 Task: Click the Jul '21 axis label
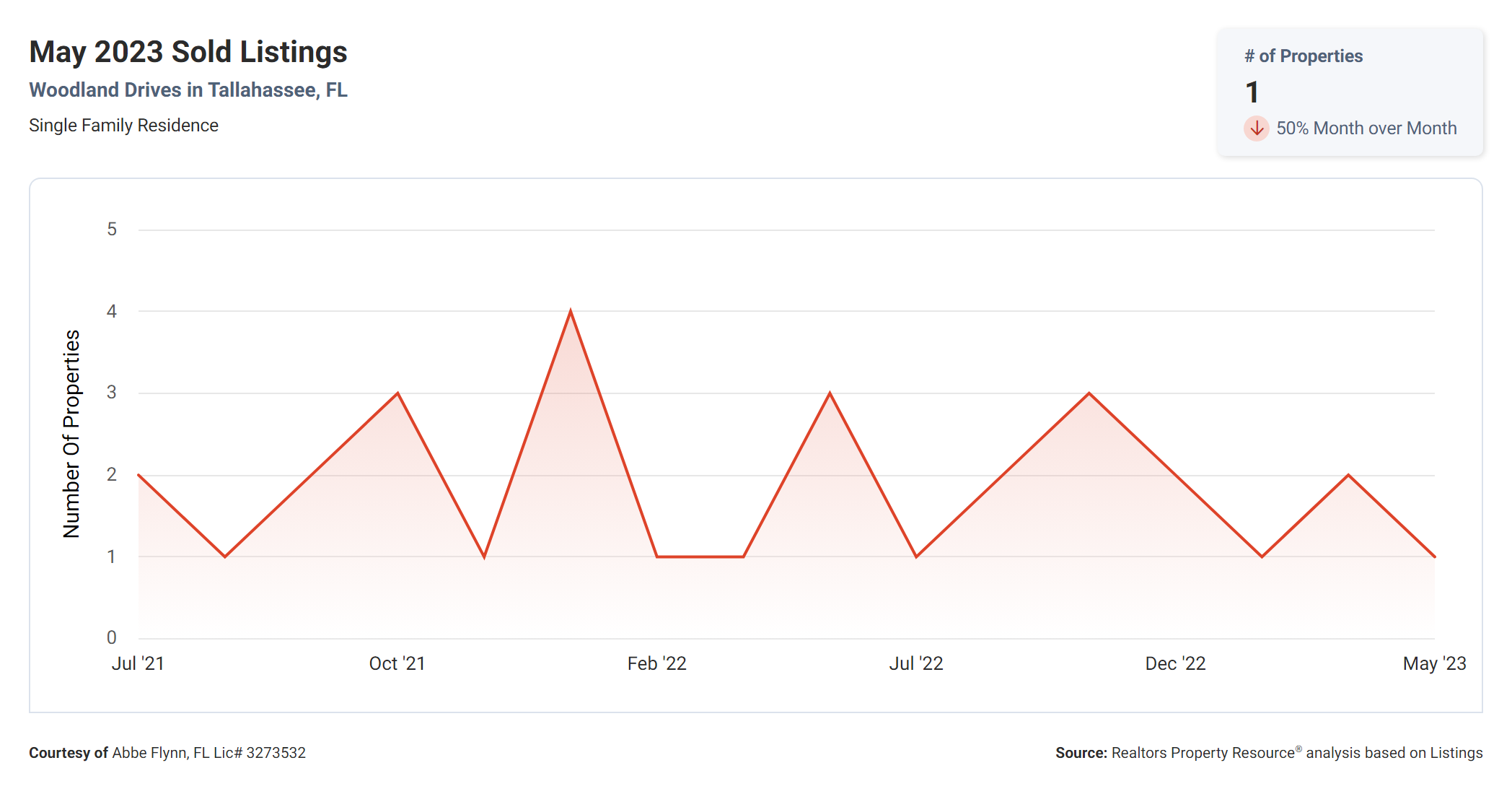click(x=138, y=663)
